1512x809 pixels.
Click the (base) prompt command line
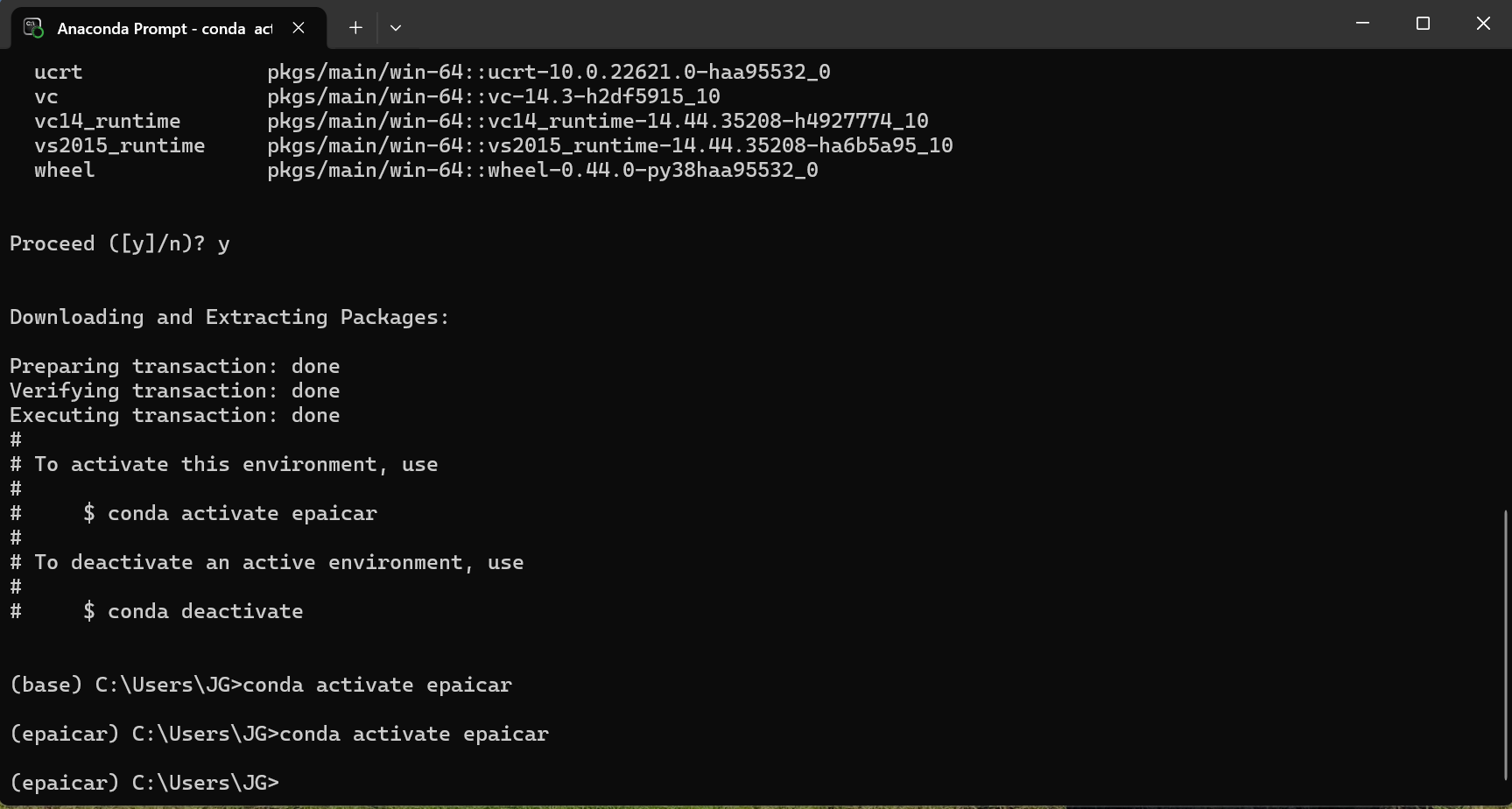[x=261, y=685]
